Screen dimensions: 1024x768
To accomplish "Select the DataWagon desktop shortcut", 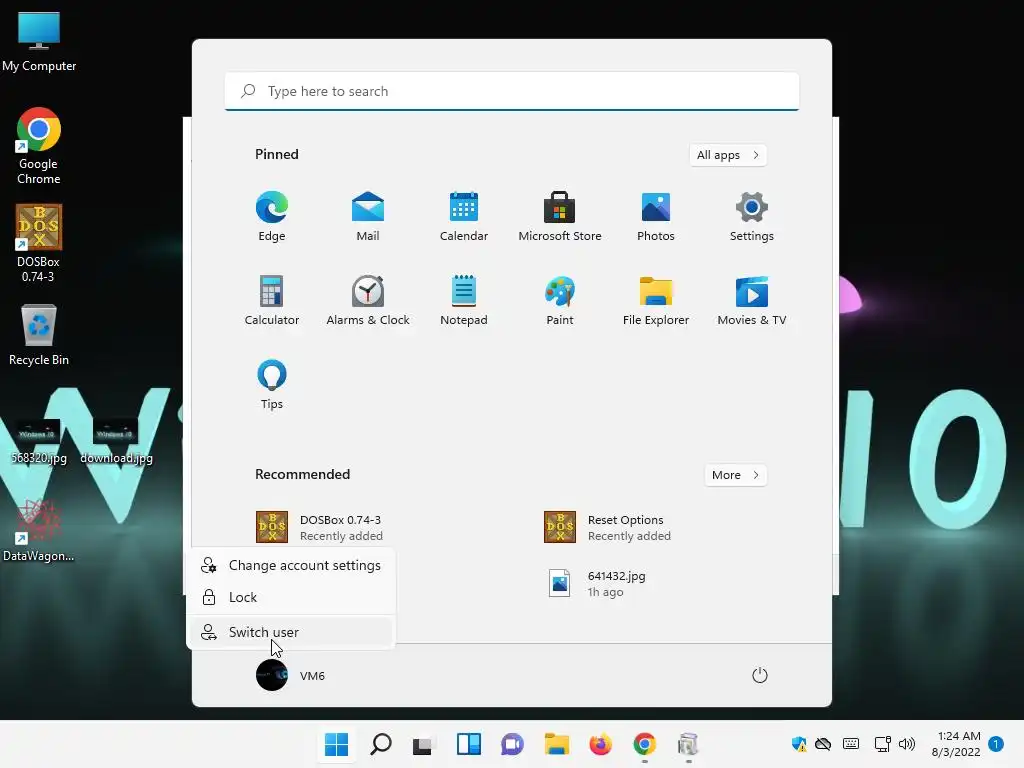I will 39,531.
